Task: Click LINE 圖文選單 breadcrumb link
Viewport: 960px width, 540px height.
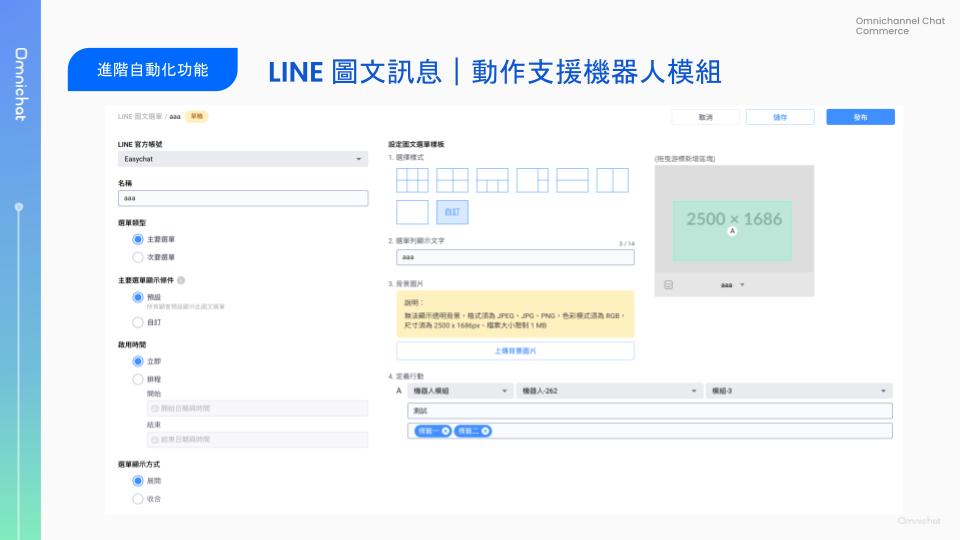Action: 140,117
